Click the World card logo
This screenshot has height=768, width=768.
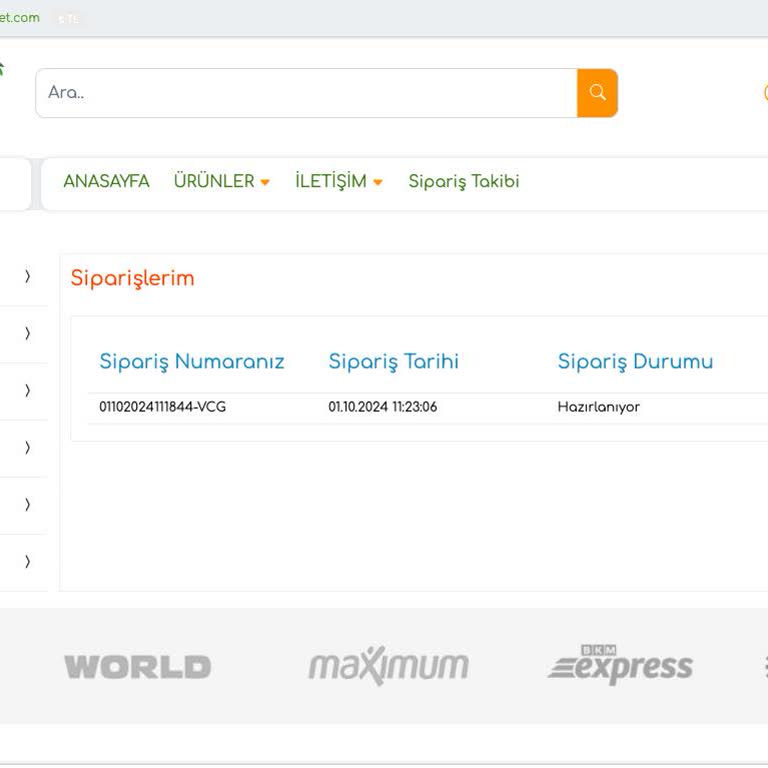pos(137,667)
